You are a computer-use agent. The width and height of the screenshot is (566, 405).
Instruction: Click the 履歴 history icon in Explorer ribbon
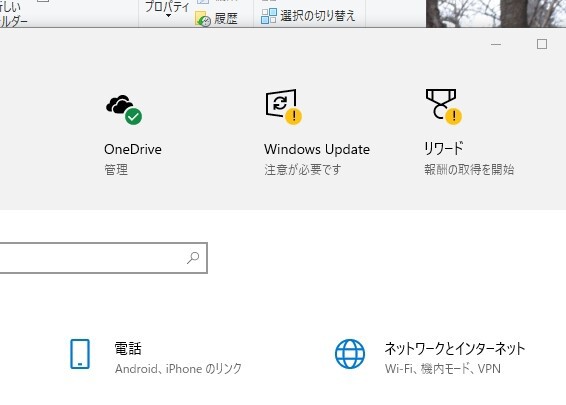click(203, 19)
